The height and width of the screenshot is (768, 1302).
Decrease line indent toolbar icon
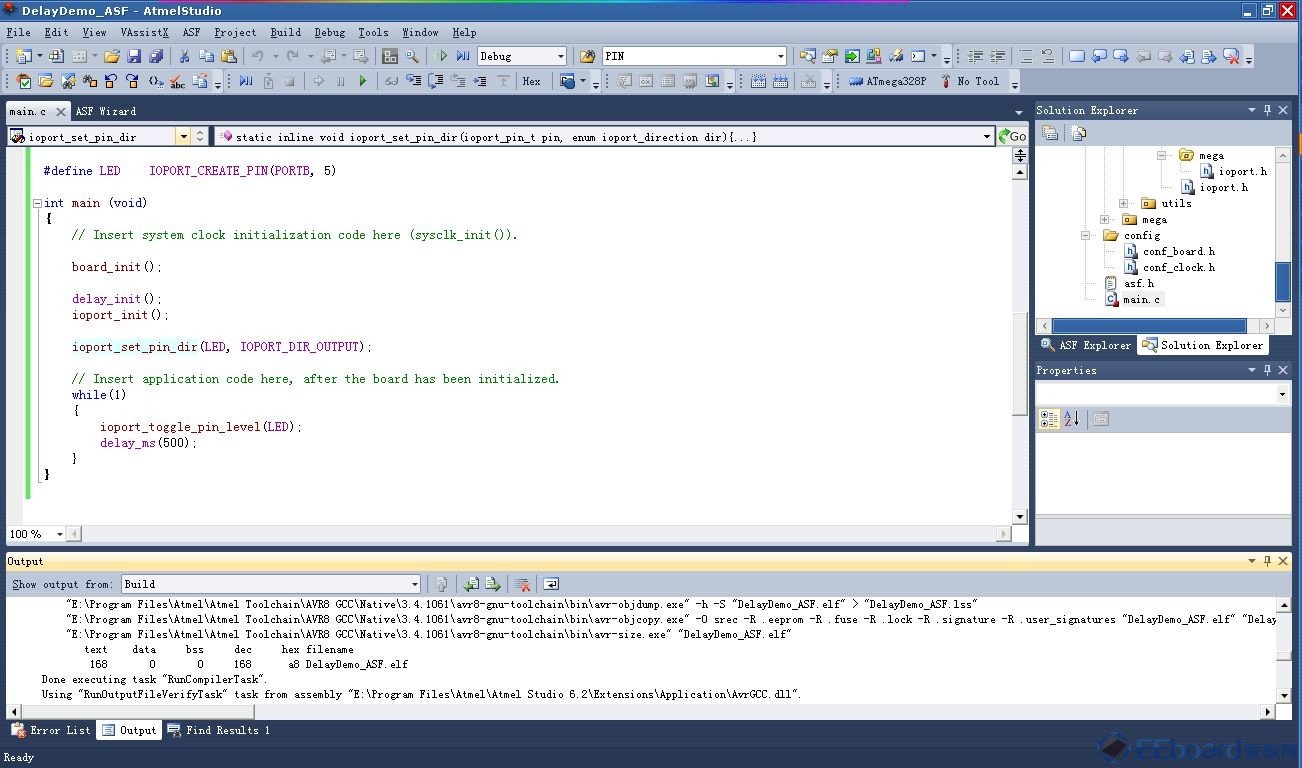[975, 56]
